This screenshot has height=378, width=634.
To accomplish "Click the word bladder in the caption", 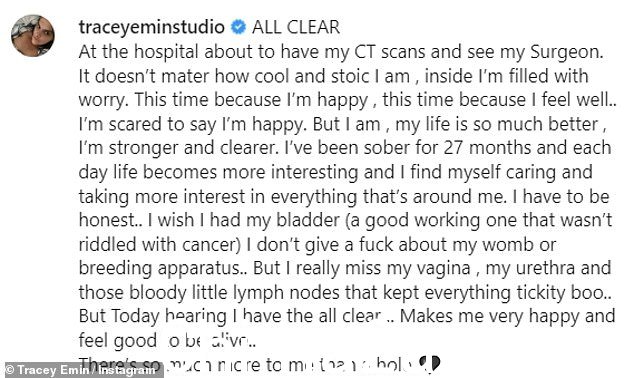I will (308, 220).
